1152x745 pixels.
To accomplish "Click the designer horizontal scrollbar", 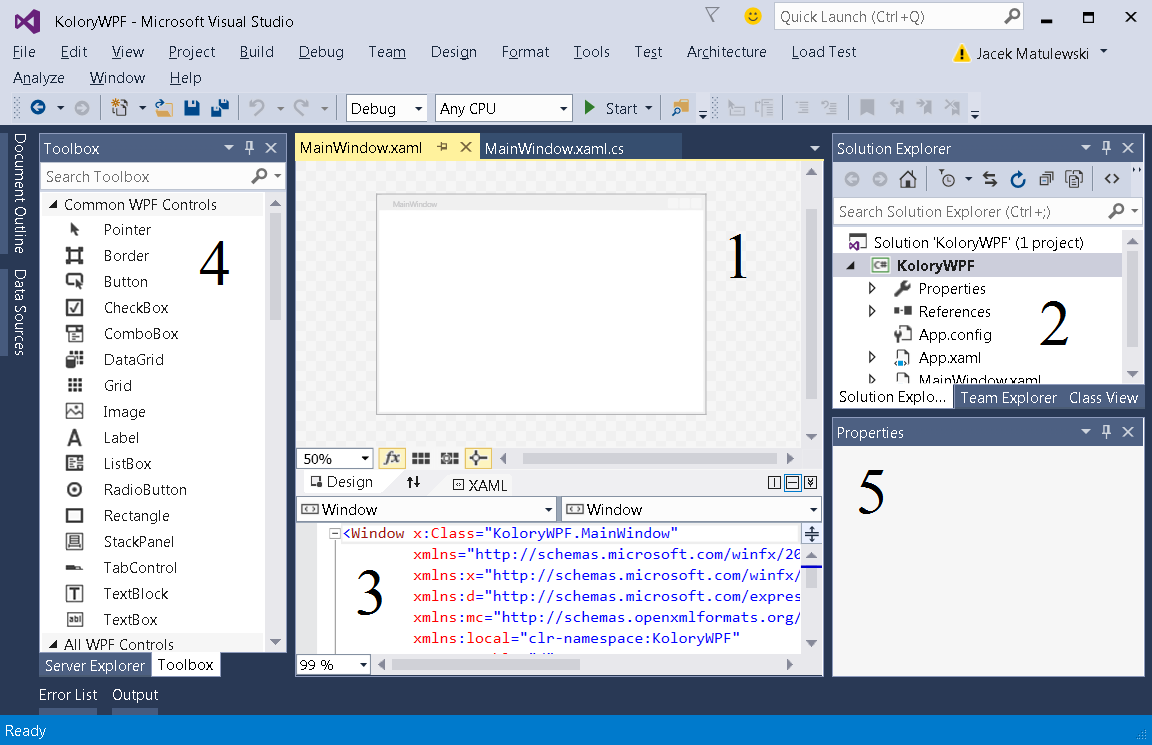I will (x=649, y=458).
